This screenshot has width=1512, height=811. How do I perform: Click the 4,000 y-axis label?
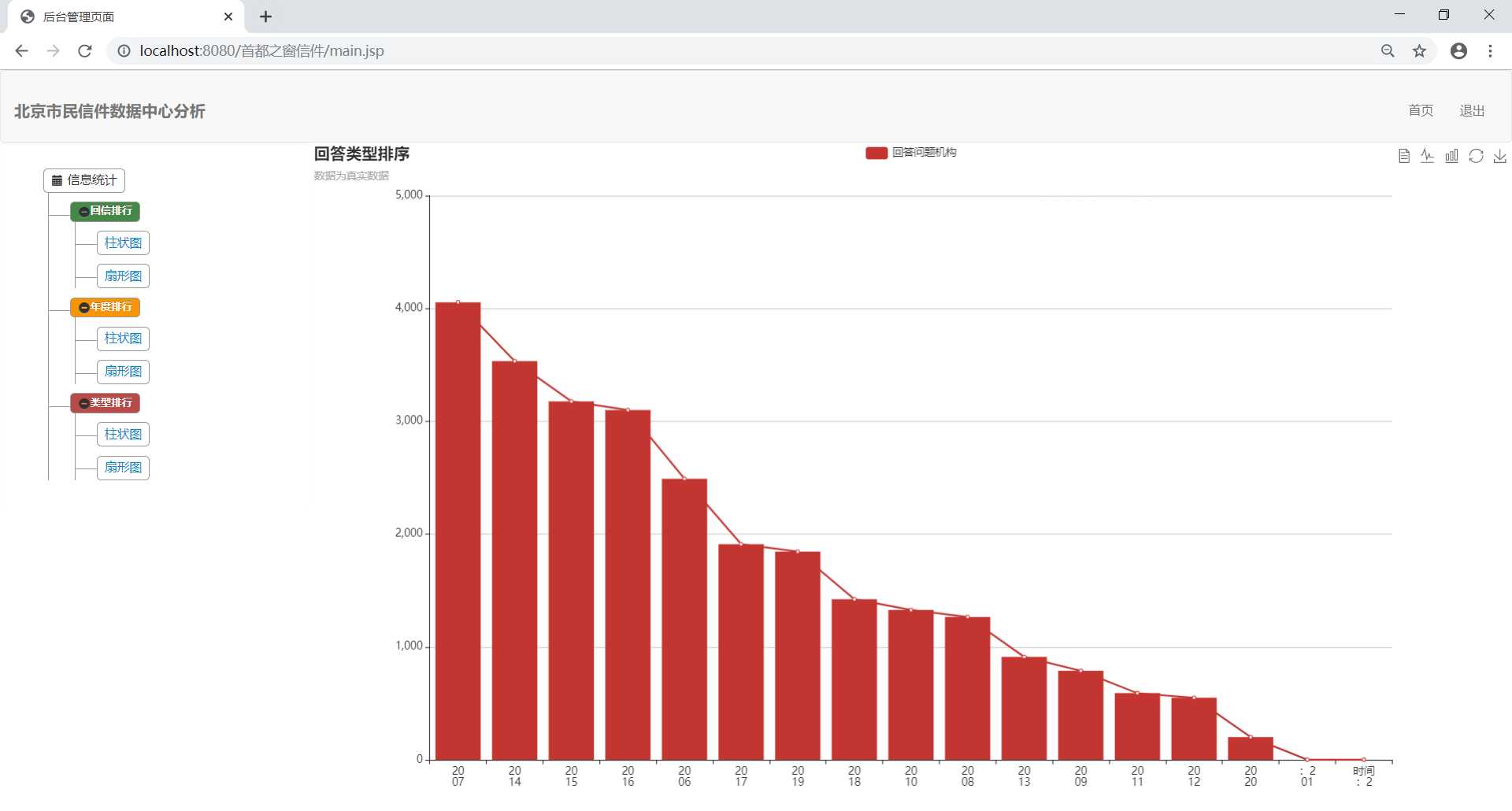409,307
